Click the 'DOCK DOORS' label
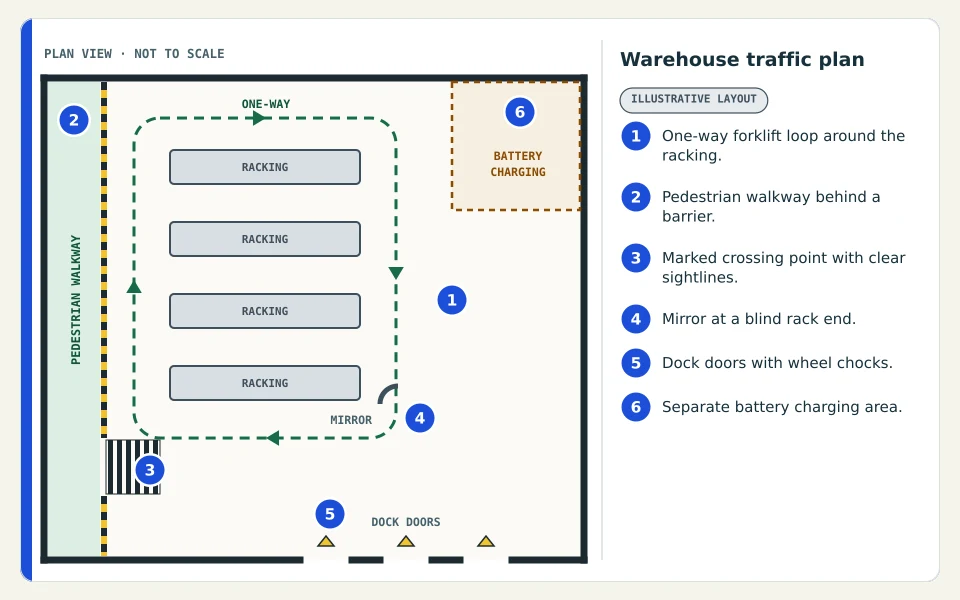 point(405,522)
